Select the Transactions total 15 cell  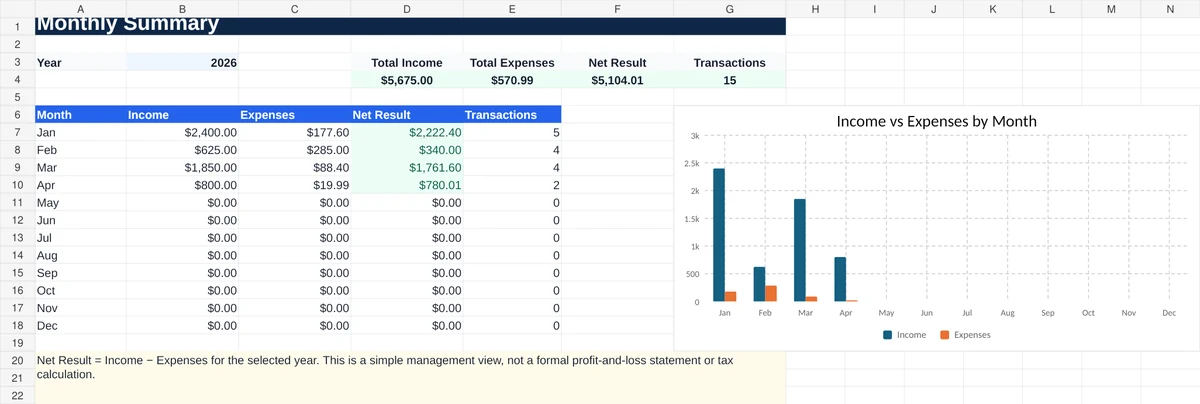[729, 80]
